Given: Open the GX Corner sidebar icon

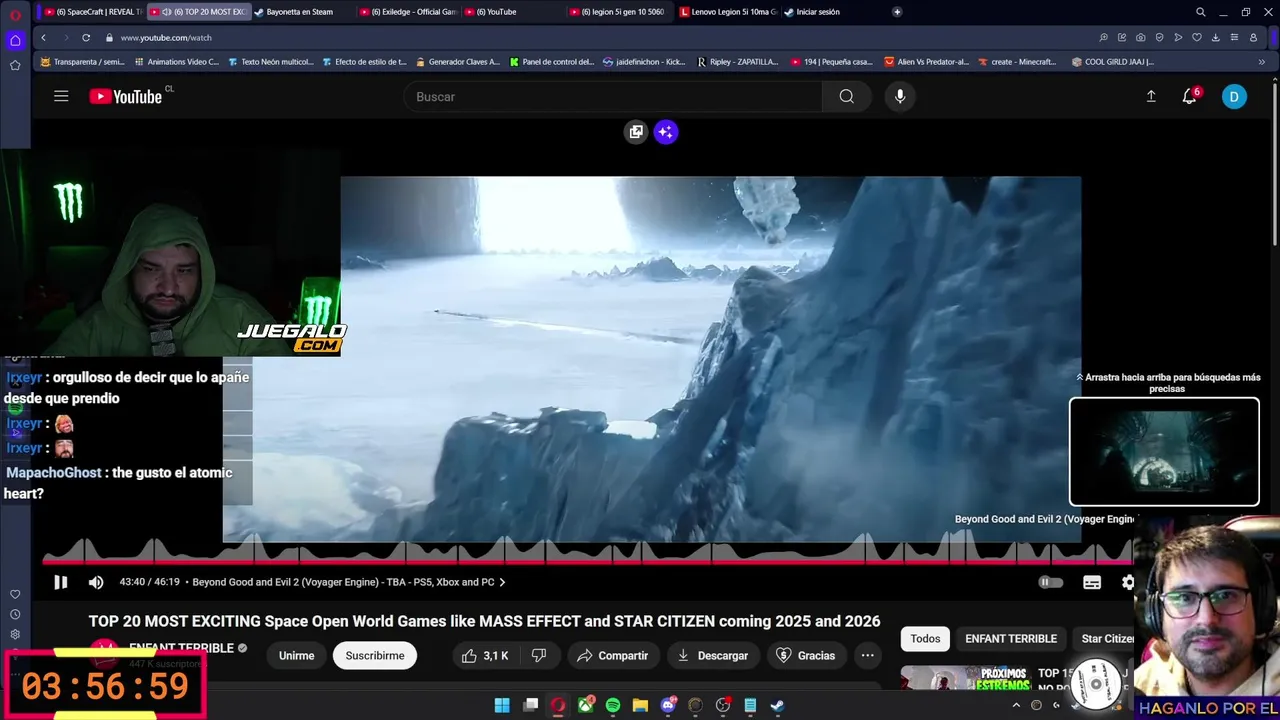Looking at the screenshot, I should tap(15, 41).
